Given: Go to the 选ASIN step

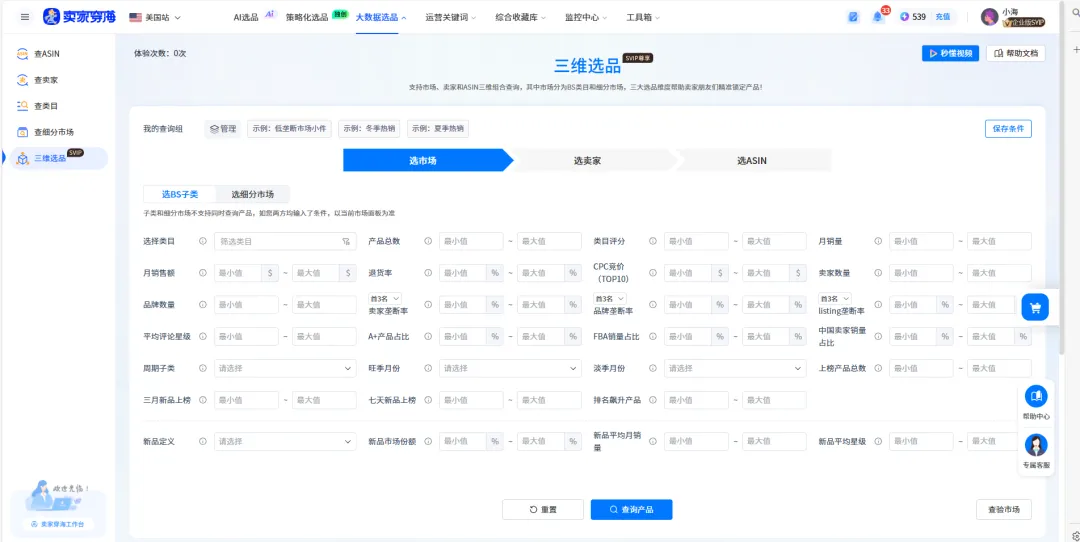Looking at the screenshot, I should 751,160.
